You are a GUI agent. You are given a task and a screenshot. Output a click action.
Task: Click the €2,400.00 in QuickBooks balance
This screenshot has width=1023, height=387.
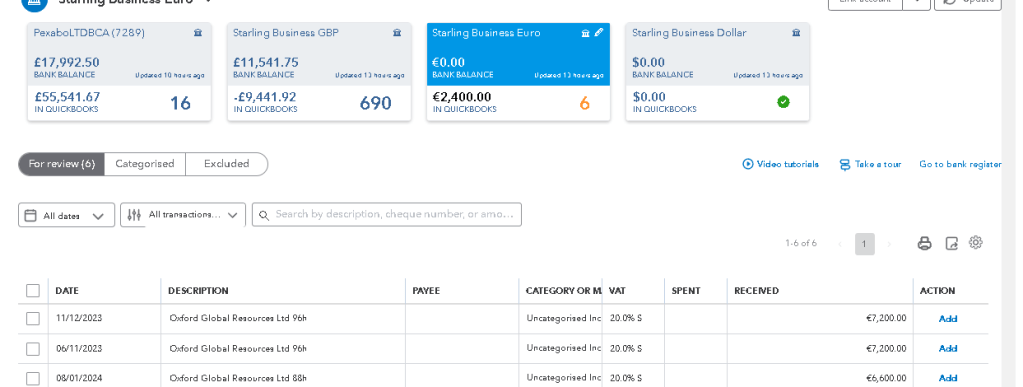click(x=462, y=97)
